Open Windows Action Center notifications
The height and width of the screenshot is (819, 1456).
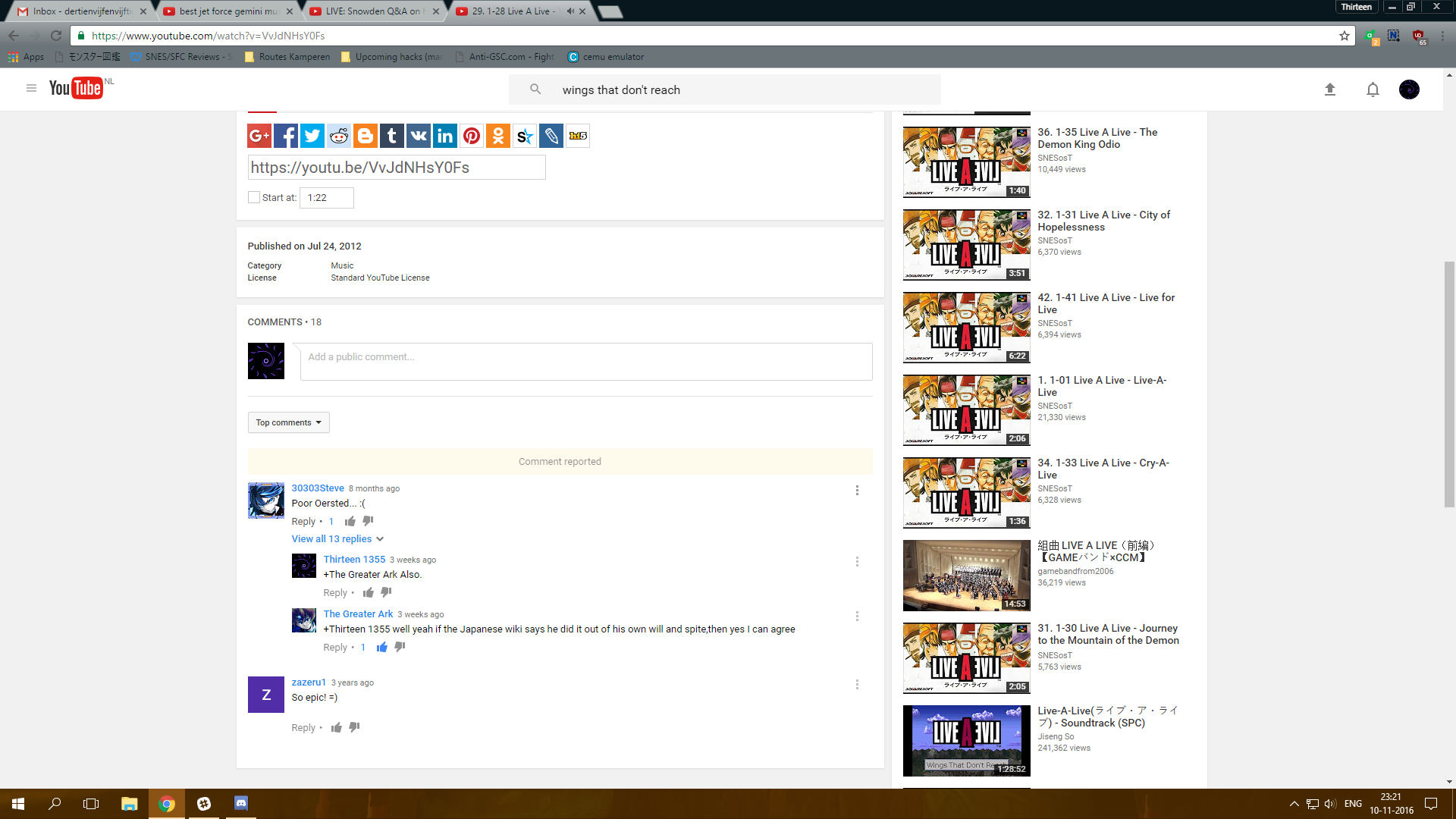click(x=1431, y=804)
